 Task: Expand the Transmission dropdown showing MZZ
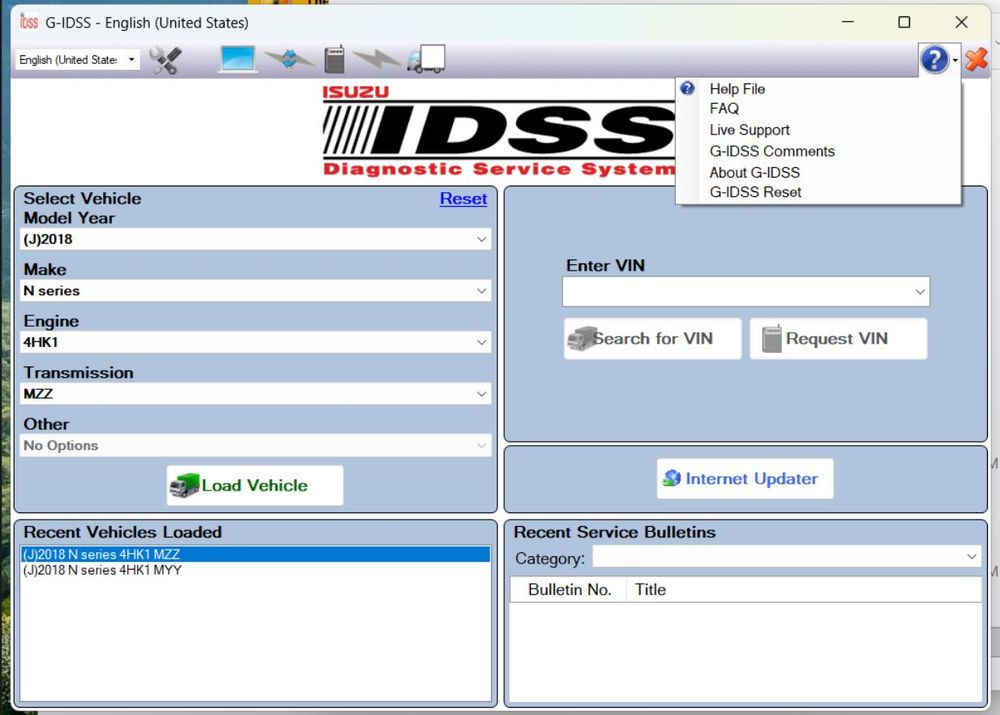[482, 394]
